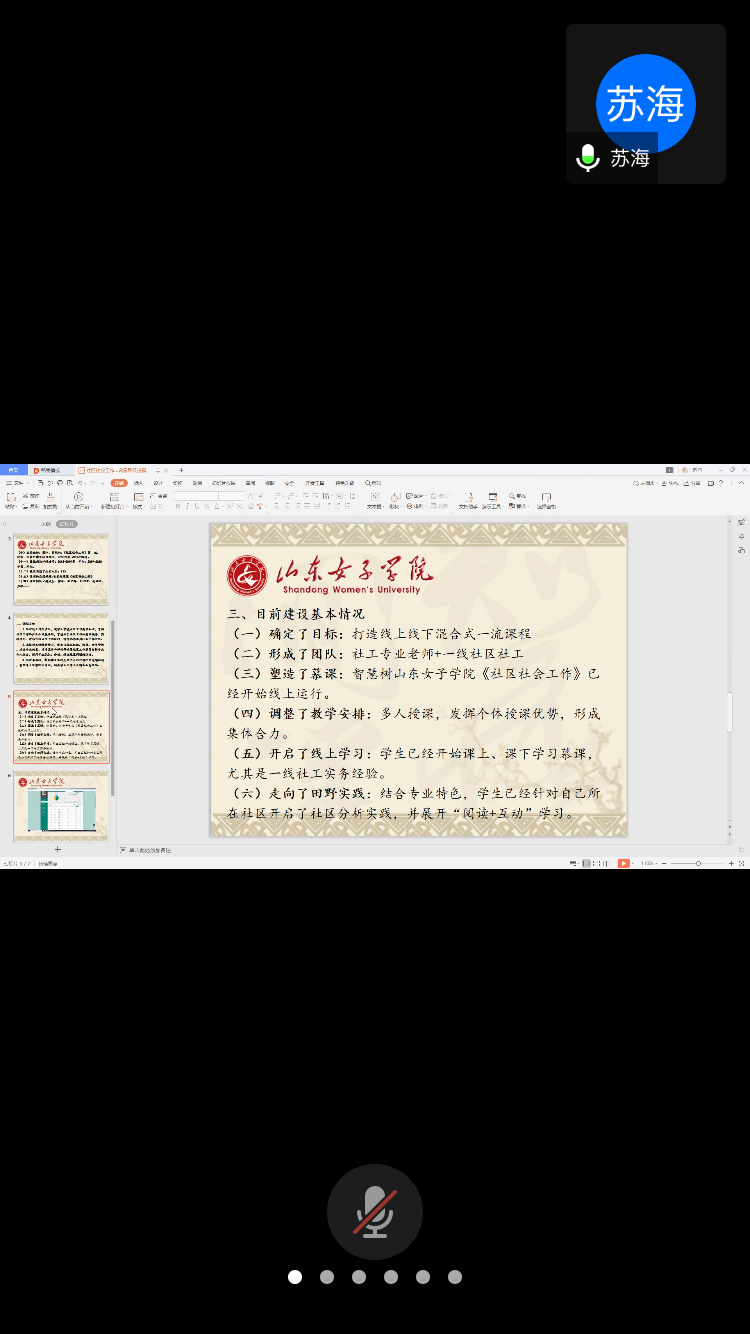
Task: Open the 插入 ribbon tab
Action: point(139,483)
